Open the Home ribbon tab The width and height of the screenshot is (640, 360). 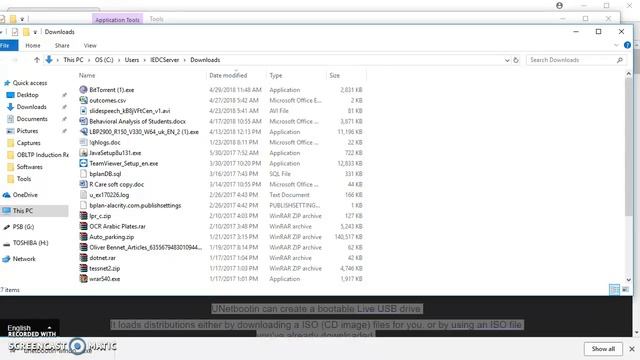point(33,45)
